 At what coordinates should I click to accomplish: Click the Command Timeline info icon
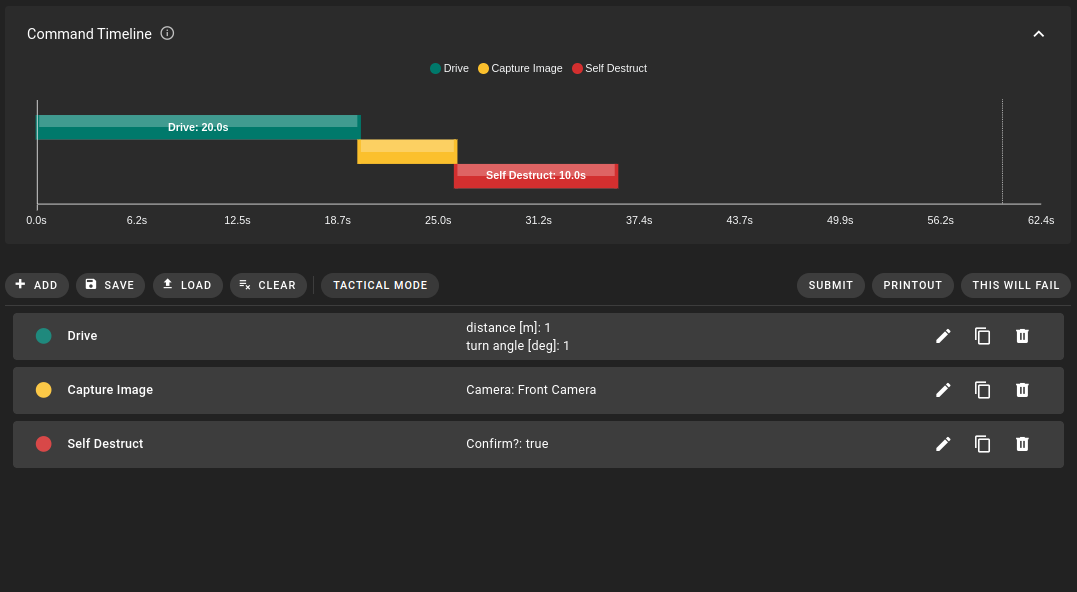(x=167, y=33)
